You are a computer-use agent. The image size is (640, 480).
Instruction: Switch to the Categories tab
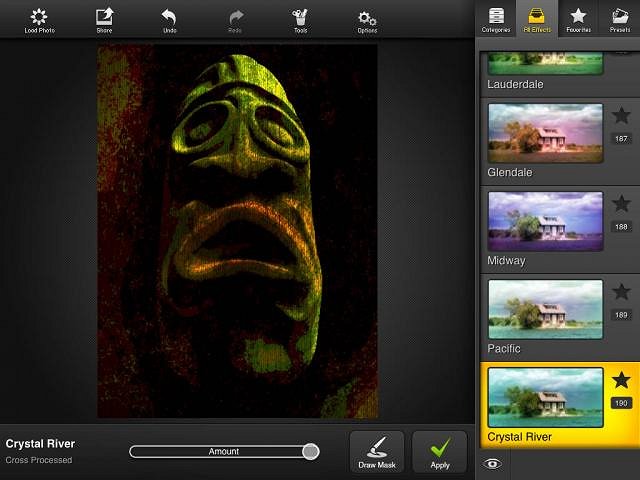(495, 19)
